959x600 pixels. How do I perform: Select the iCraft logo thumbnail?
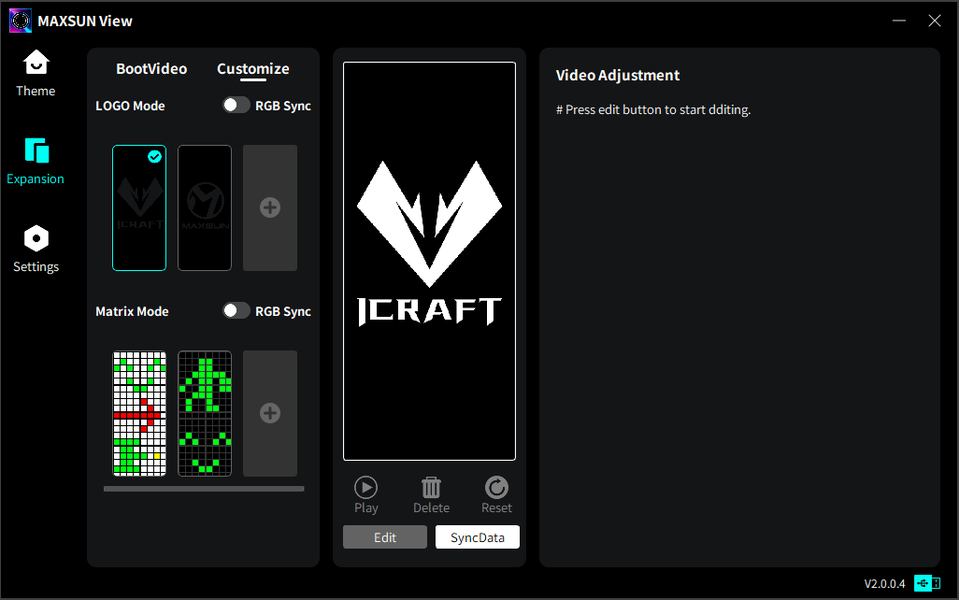pyautogui.click(x=139, y=208)
